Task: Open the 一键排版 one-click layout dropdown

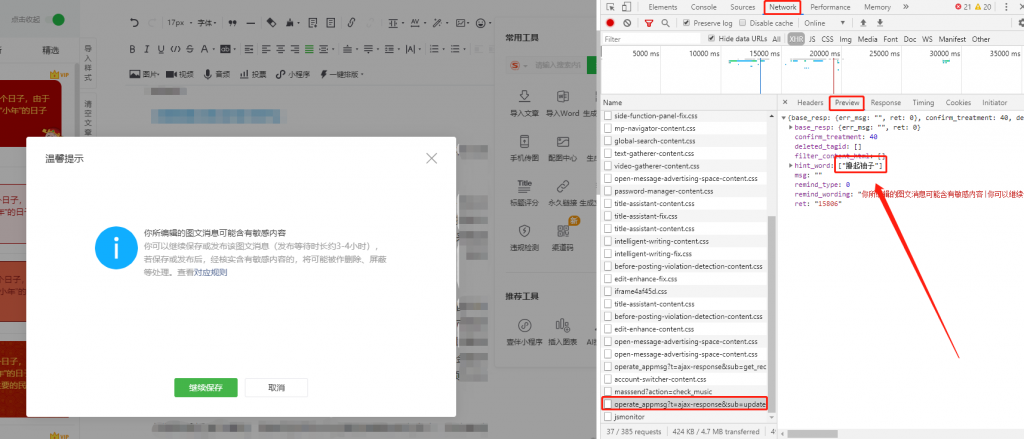Action: pos(342,74)
